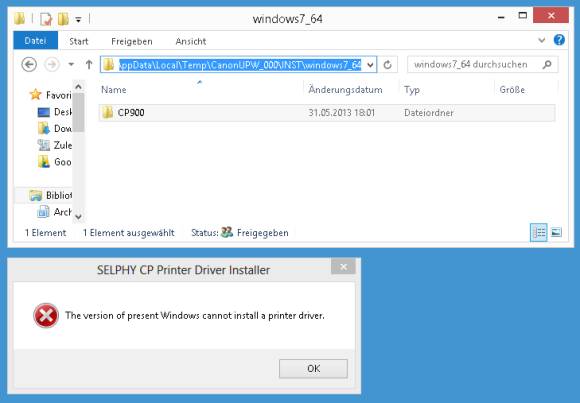Open the Explorer help icon
This screenshot has height=403, width=580.
tap(559, 40)
